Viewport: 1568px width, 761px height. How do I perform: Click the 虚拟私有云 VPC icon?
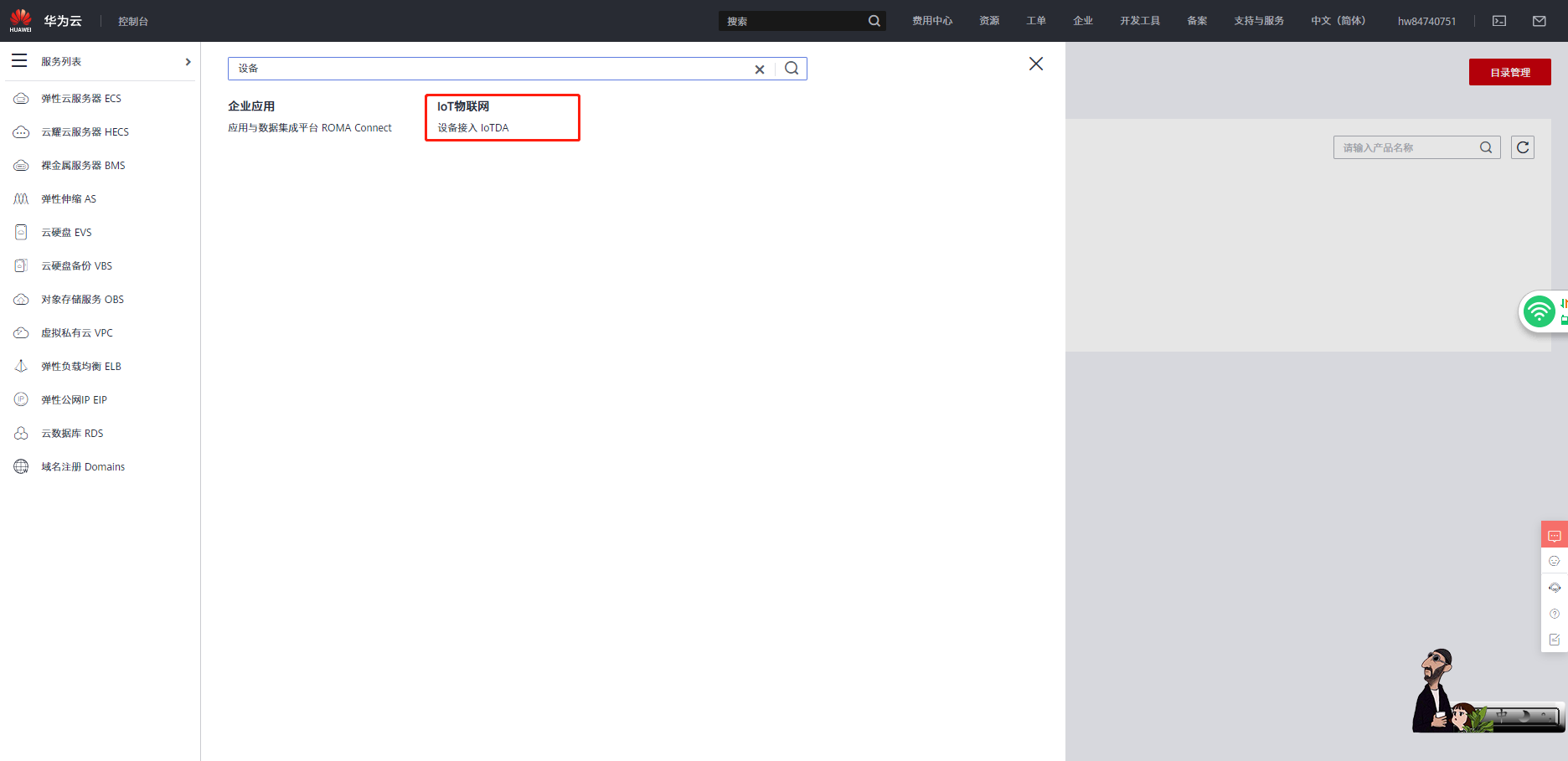tap(21, 333)
